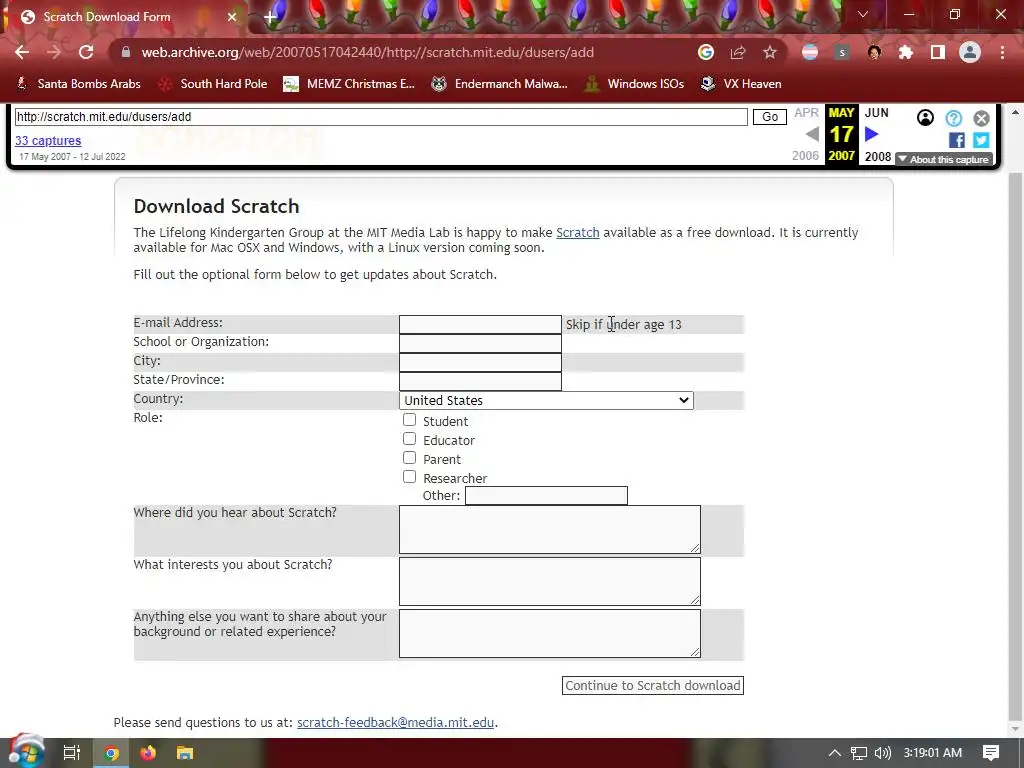Follow the Scratch link in description
The height and width of the screenshot is (768, 1024).
click(577, 232)
